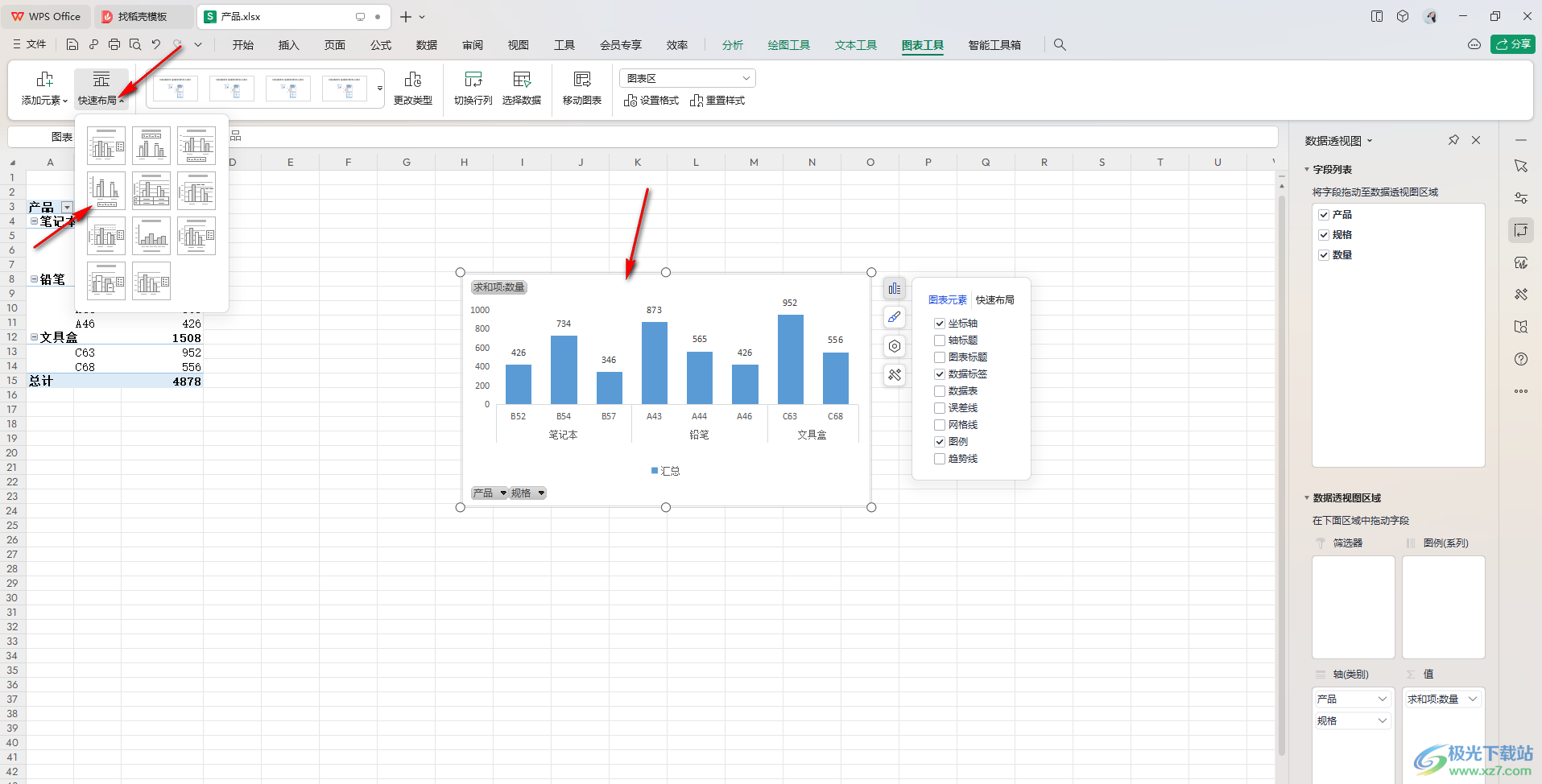
Task: Select the quick layout with legend at bottom, second row first
Action: click(x=106, y=191)
